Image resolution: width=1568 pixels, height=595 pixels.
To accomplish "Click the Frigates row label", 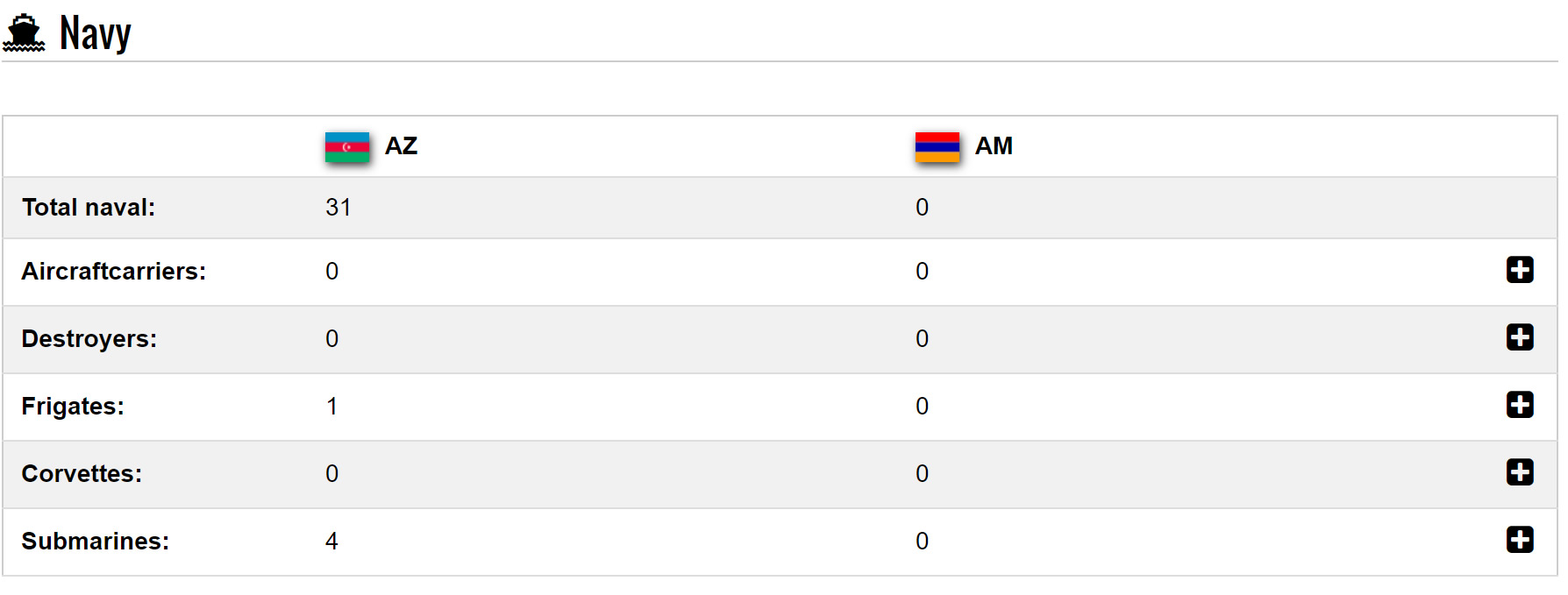I will 73,407.
